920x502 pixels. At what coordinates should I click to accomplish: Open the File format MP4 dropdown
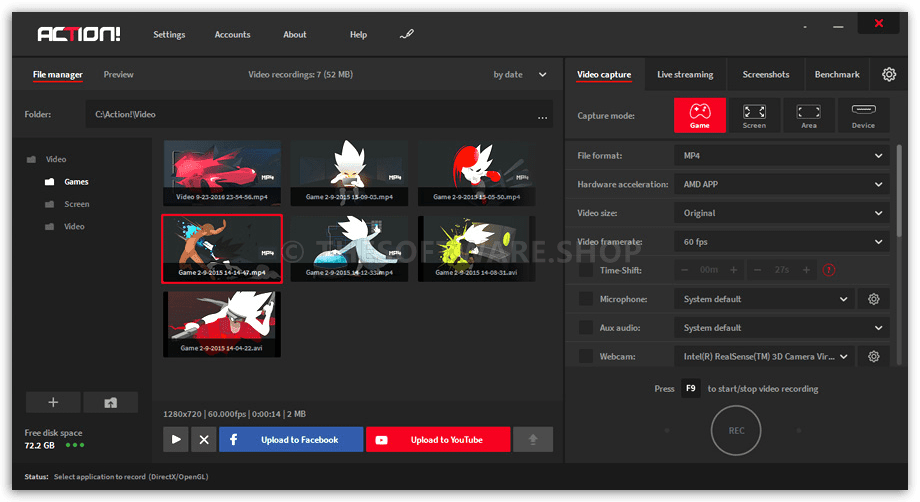(x=782, y=155)
